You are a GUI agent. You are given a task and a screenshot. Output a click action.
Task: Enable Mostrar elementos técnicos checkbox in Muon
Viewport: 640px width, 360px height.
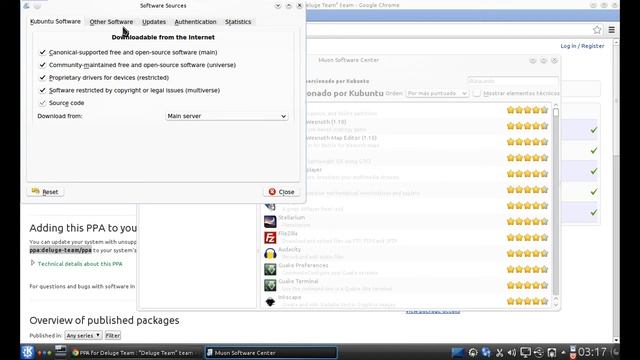pyautogui.click(x=476, y=93)
